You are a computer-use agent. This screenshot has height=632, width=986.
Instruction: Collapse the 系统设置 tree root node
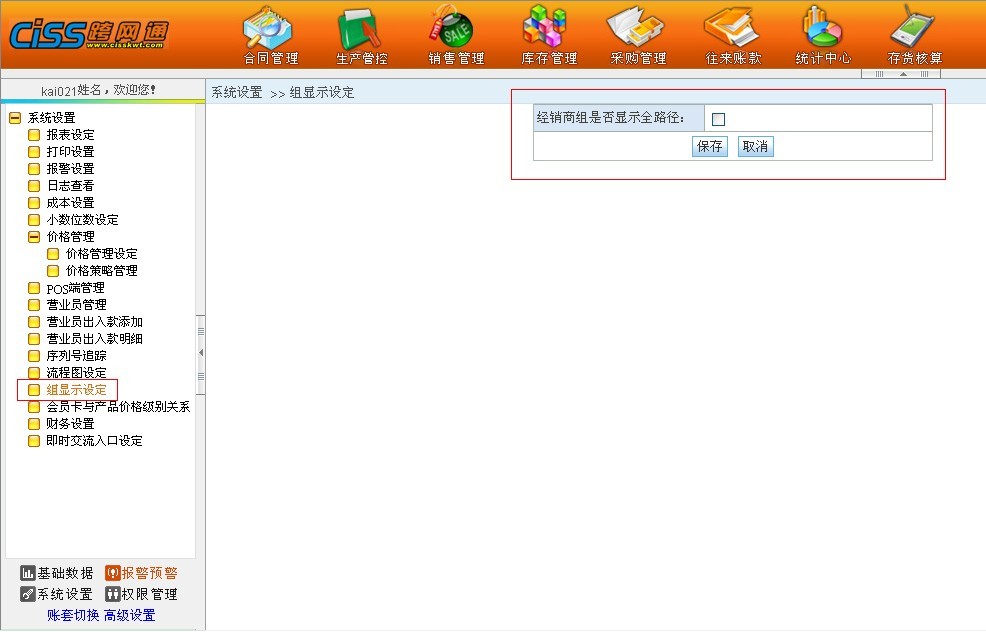tap(15, 118)
